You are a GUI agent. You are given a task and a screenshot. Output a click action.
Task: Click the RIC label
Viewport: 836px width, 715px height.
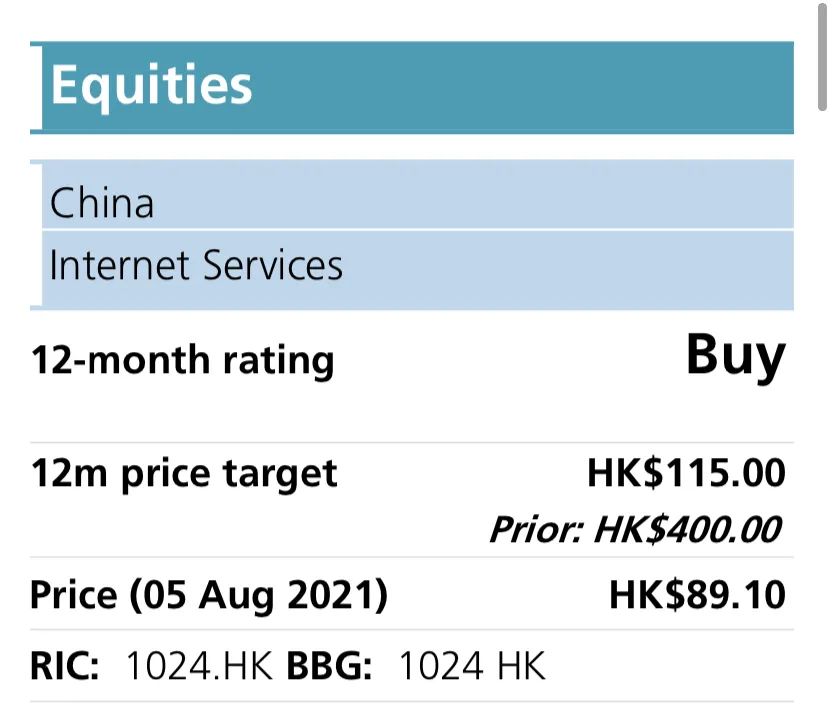coord(65,666)
